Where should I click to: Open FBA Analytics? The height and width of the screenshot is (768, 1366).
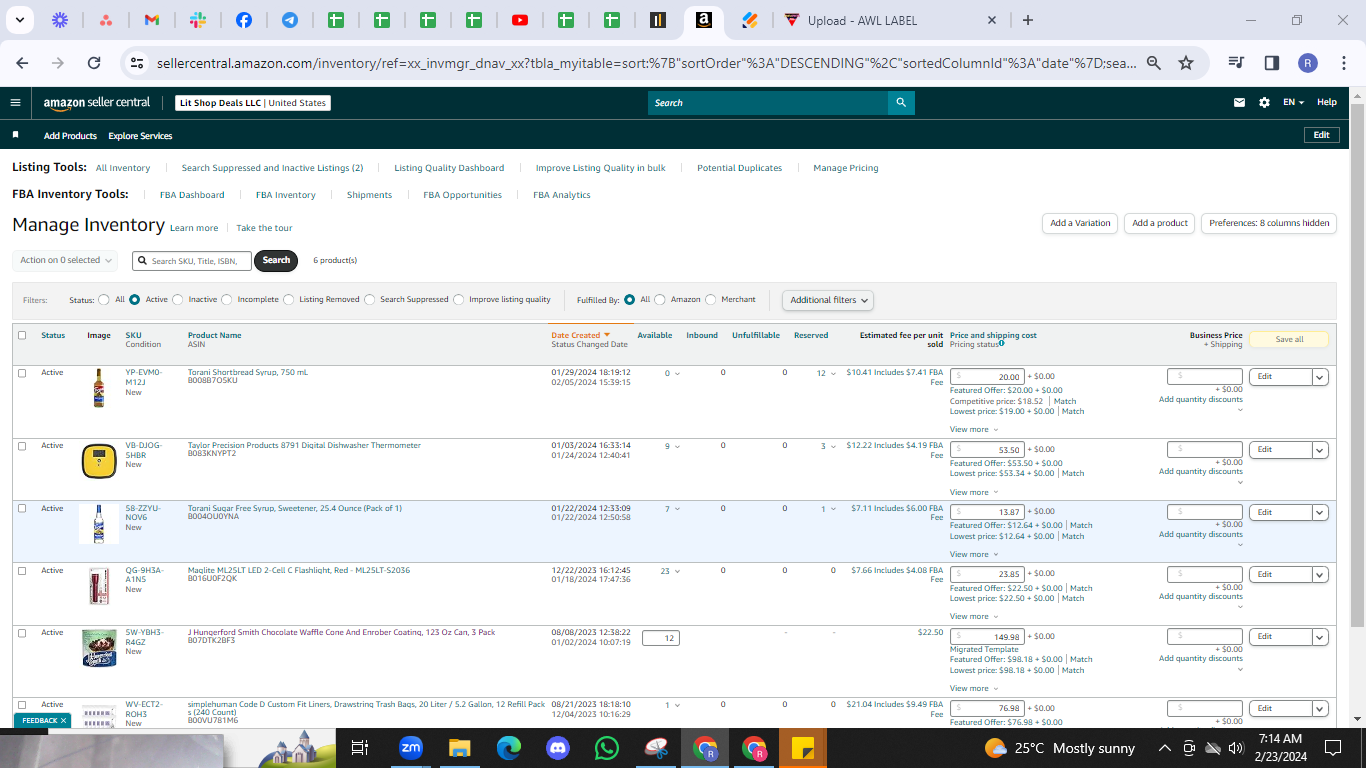[562, 195]
